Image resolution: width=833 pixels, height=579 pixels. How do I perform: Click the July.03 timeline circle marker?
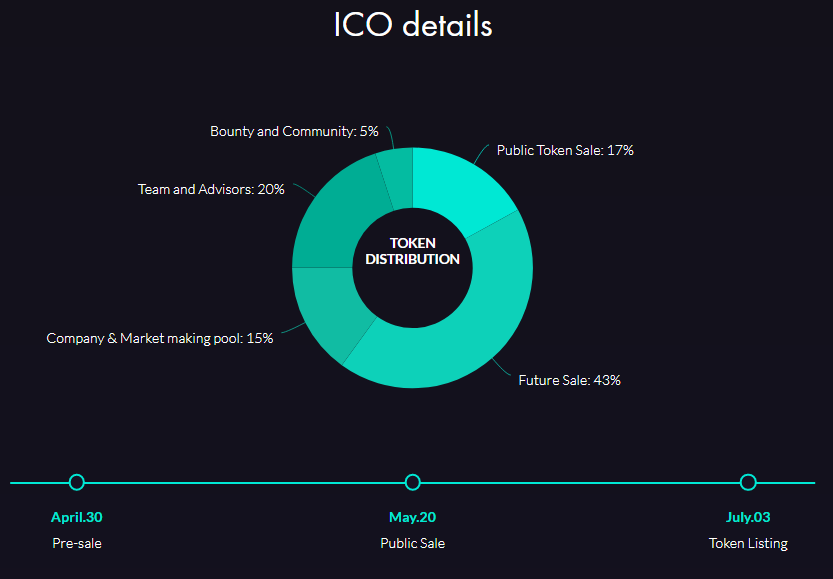click(x=748, y=483)
